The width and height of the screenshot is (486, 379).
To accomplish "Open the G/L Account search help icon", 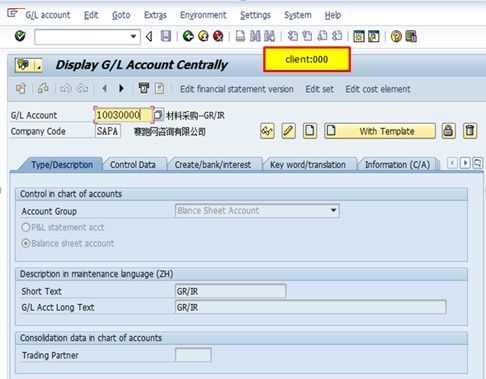I will 158,115.
